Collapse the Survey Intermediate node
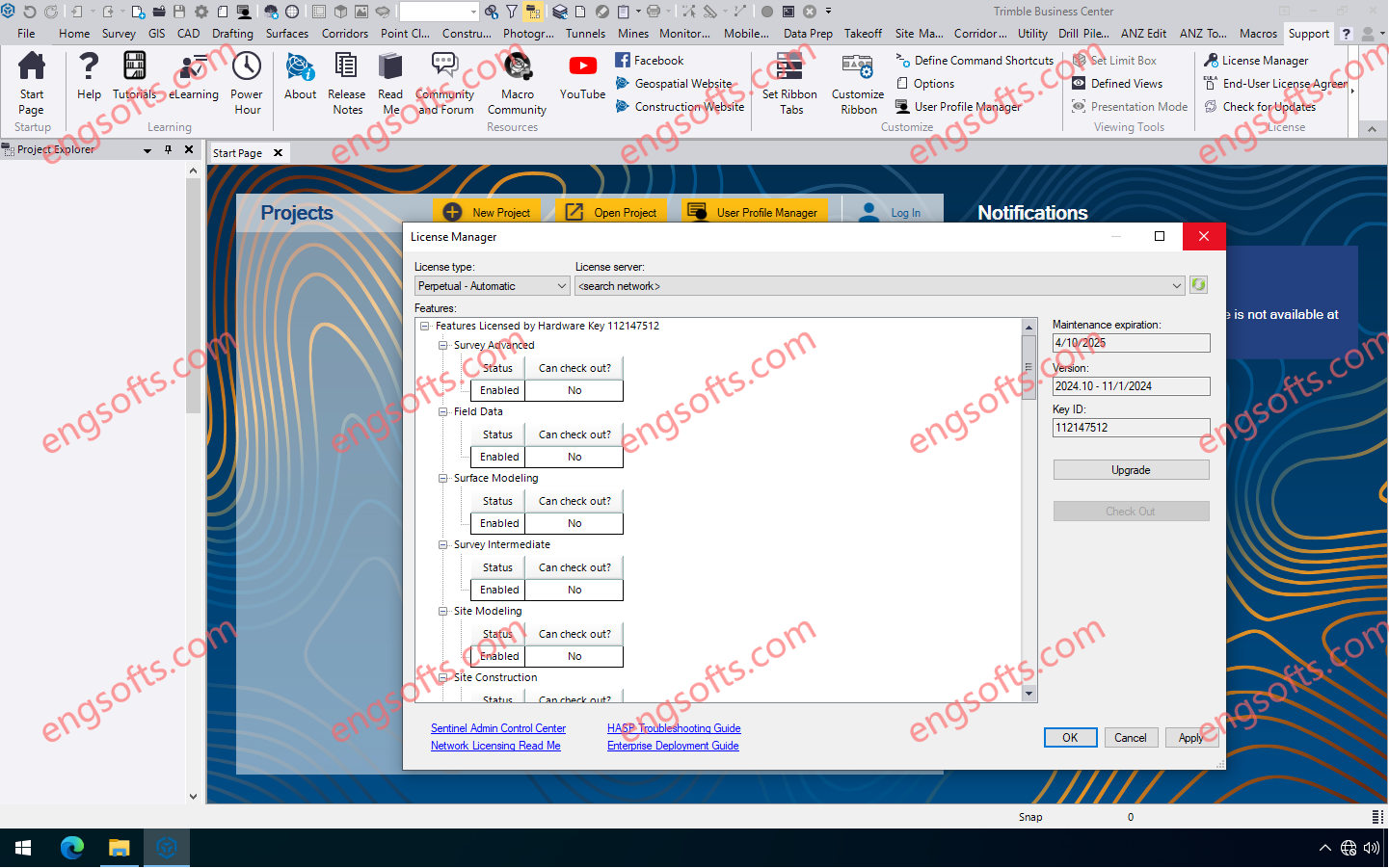This screenshot has width=1389, height=868. coord(443,544)
